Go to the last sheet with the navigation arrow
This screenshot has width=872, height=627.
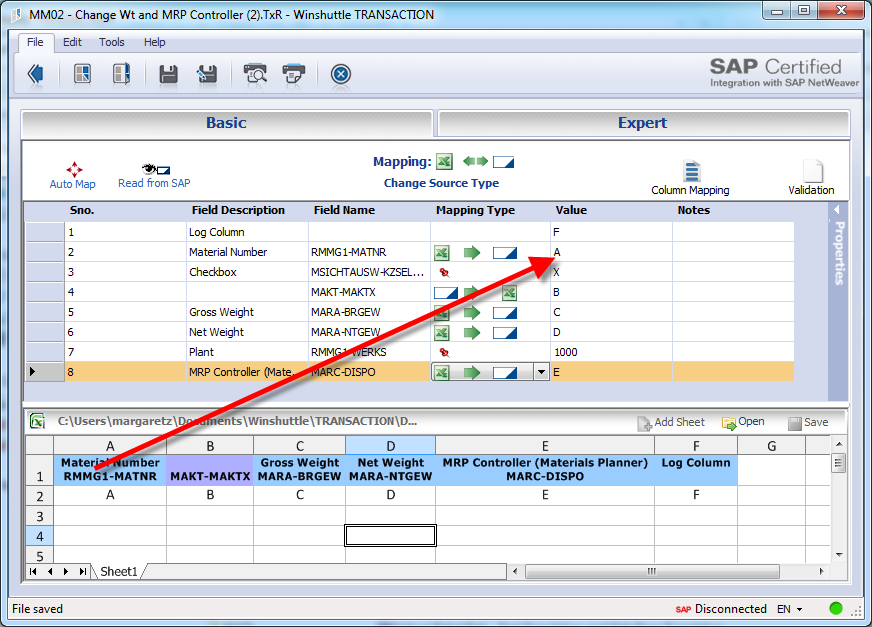click(x=83, y=571)
